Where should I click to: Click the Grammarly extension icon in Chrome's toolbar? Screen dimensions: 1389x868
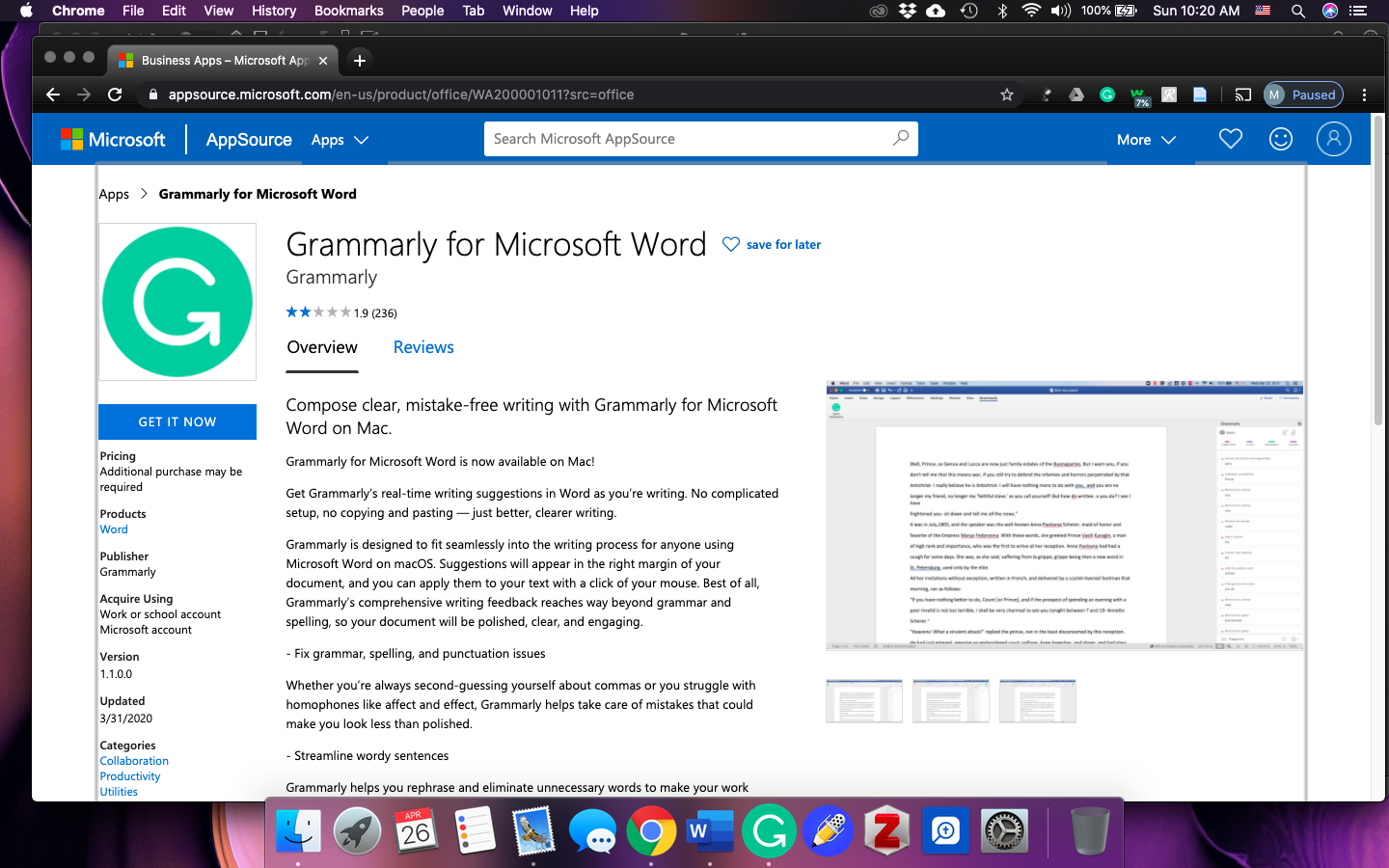tap(1106, 95)
